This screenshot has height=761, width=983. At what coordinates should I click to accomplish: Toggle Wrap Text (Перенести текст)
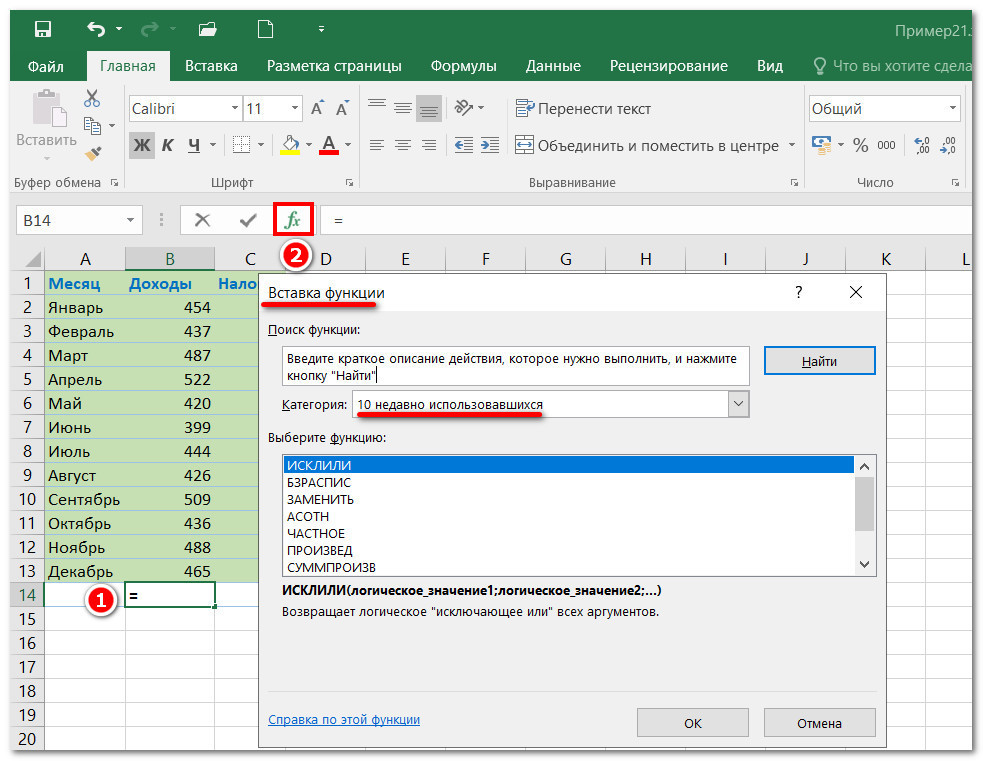tap(583, 108)
